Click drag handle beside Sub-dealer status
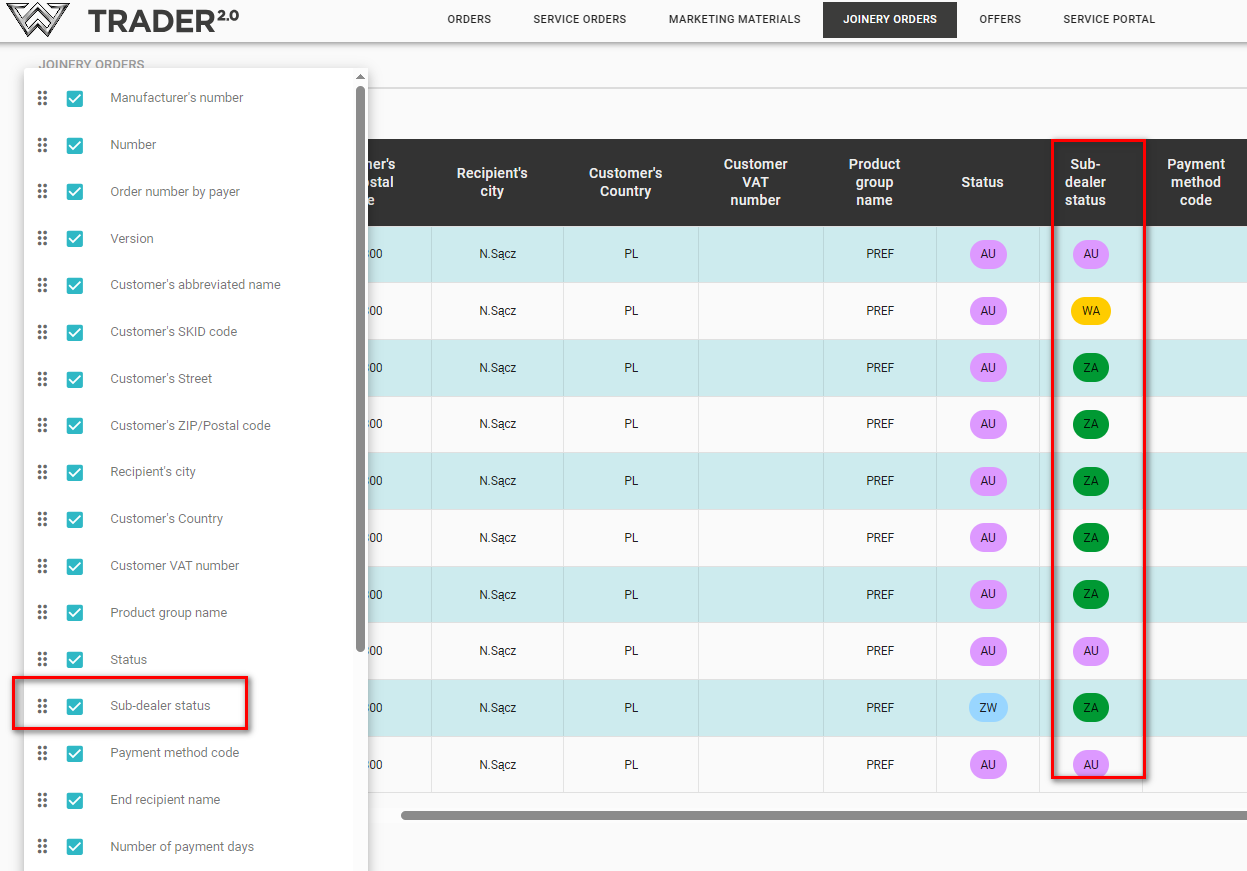Image resolution: width=1247 pixels, height=871 pixels. (x=42, y=706)
